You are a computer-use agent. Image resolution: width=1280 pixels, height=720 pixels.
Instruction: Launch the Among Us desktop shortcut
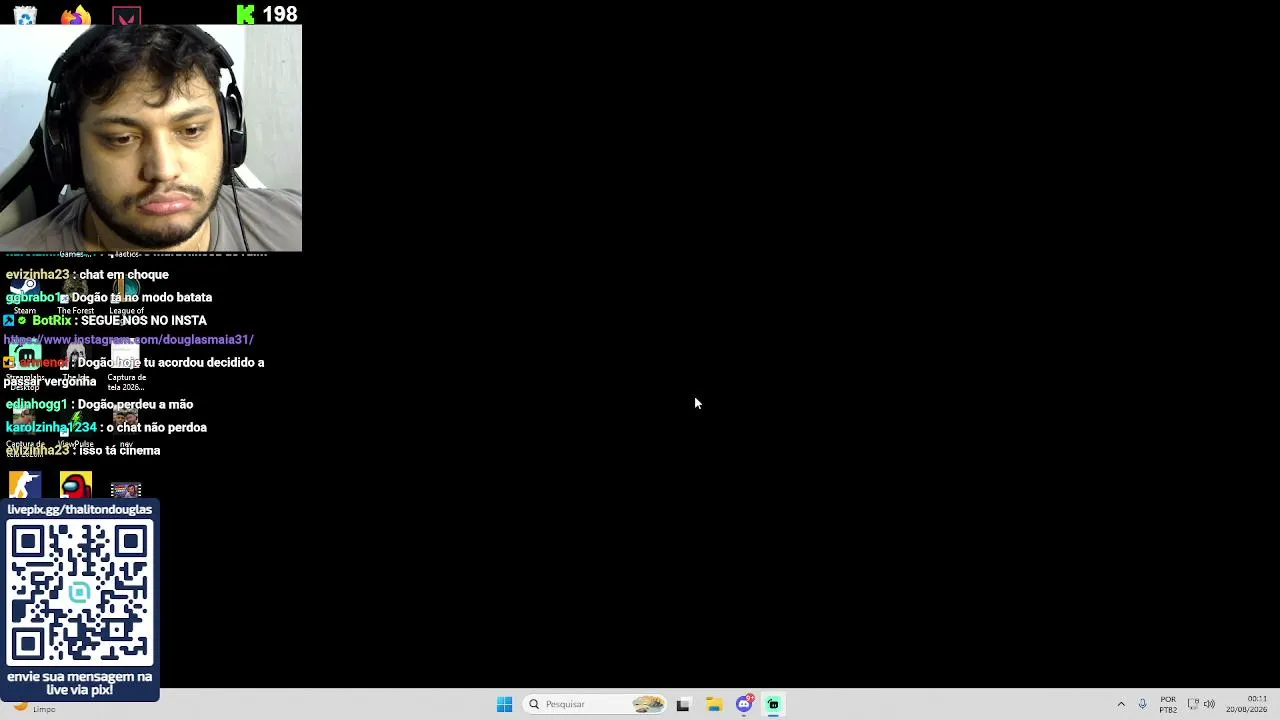pyautogui.click(x=75, y=485)
